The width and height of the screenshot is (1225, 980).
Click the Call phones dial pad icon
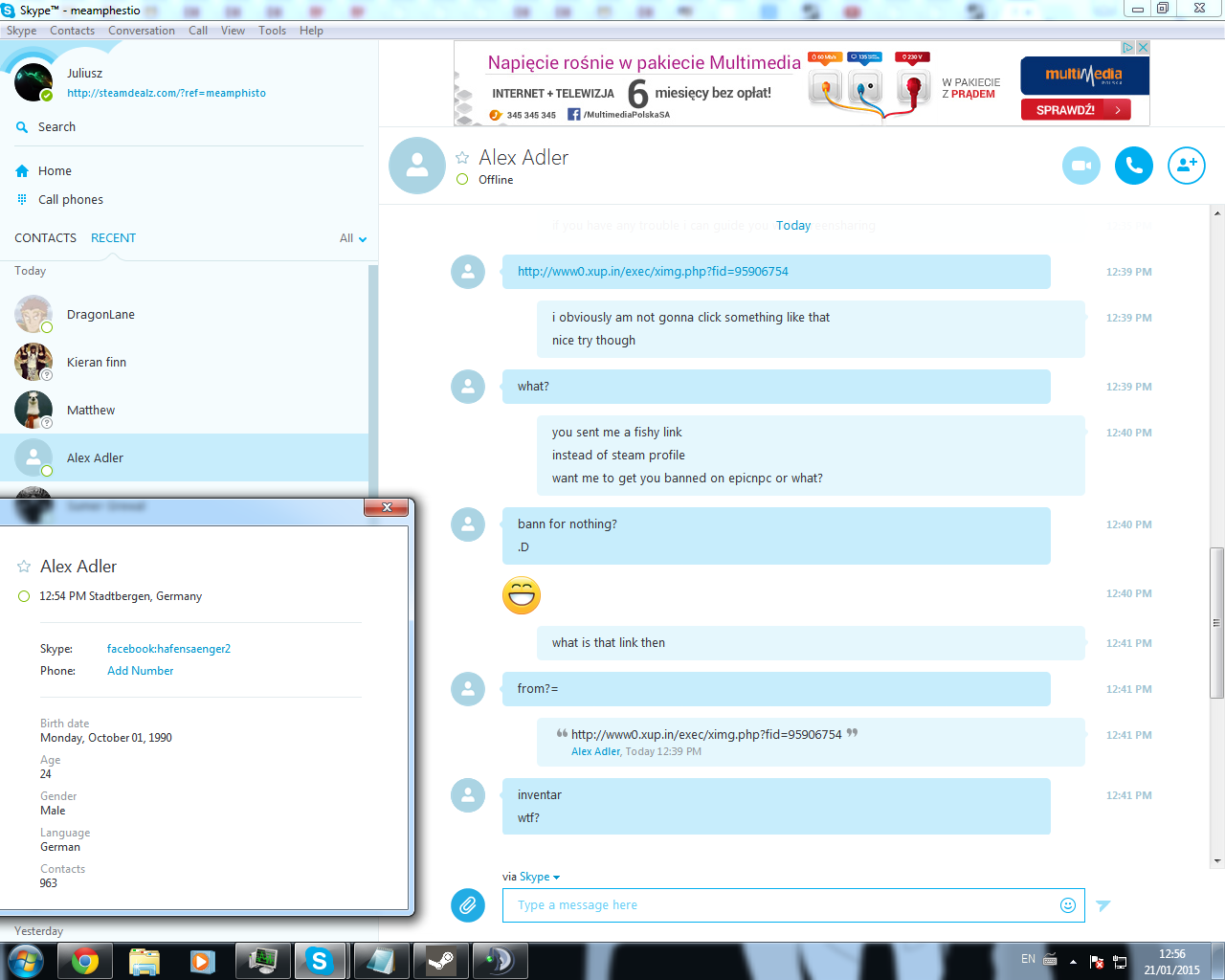pyautogui.click(x=22, y=200)
